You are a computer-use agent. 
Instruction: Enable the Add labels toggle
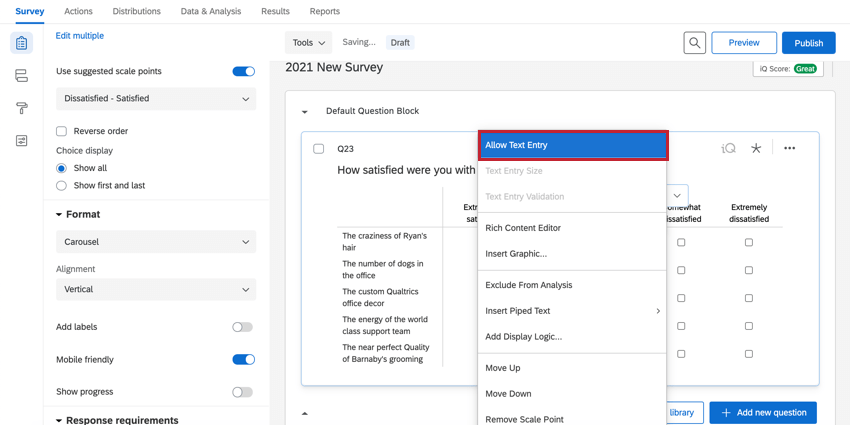[242, 327]
